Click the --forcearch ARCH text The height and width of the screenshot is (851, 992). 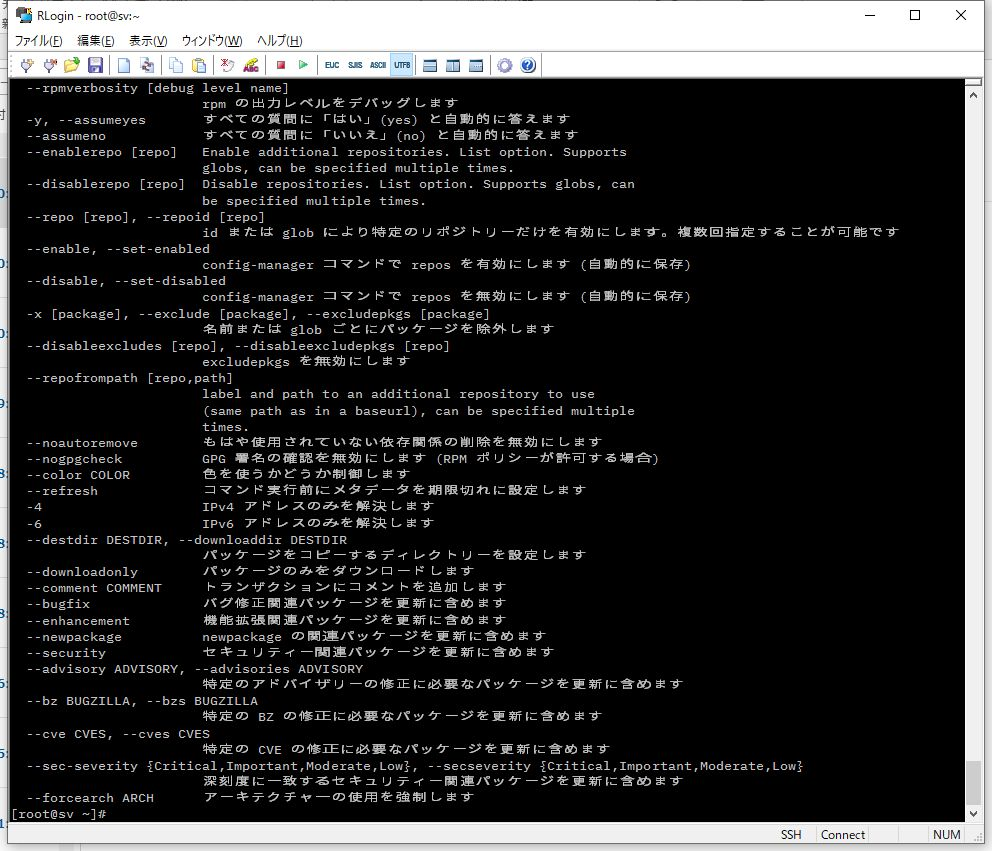pos(90,798)
